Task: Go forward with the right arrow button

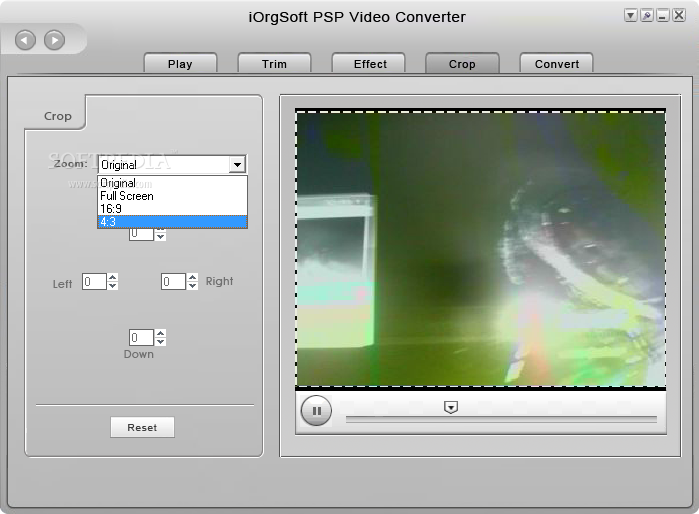Action: coord(54,41)
